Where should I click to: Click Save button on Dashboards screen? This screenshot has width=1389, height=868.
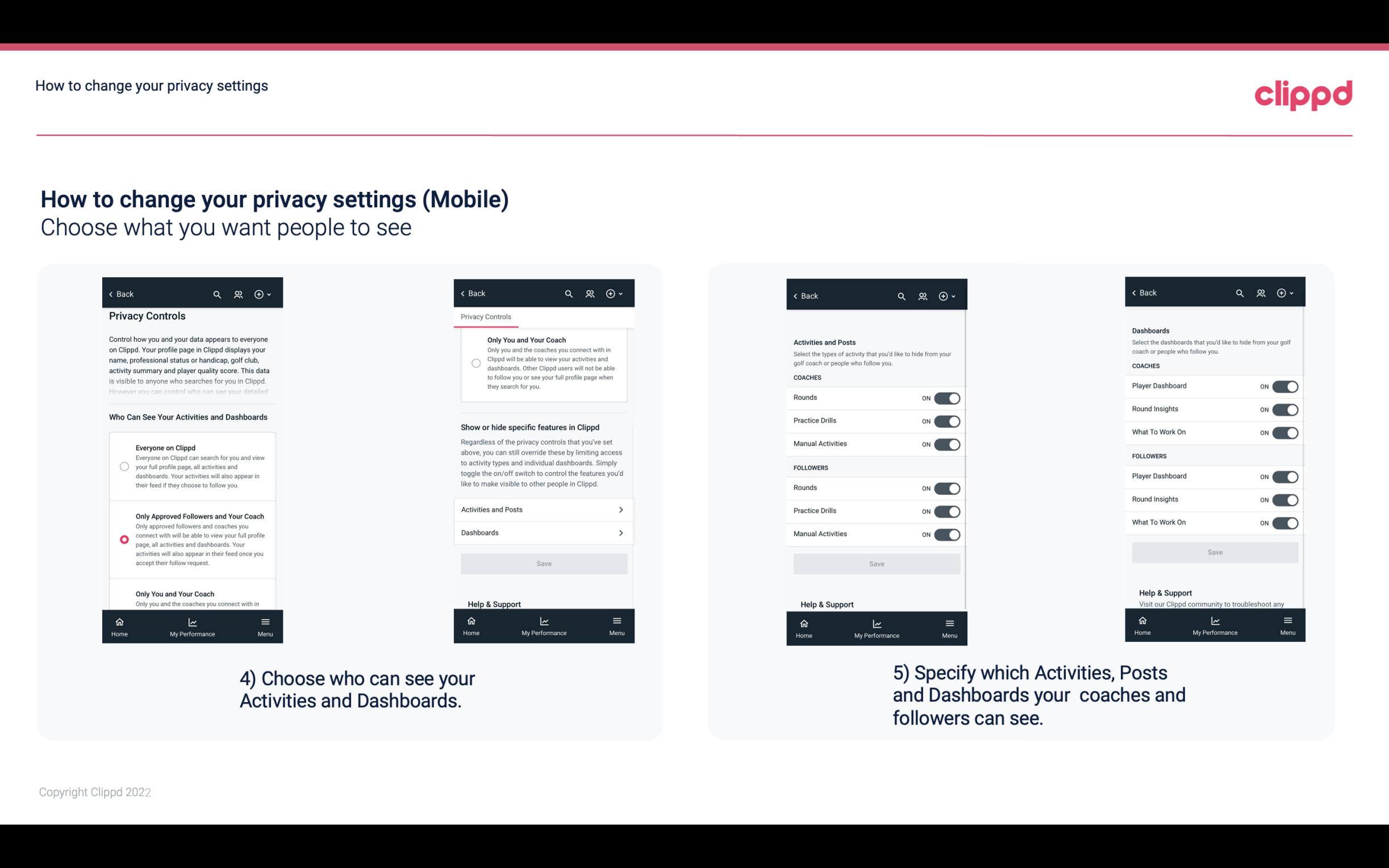tap(1214, 552)
